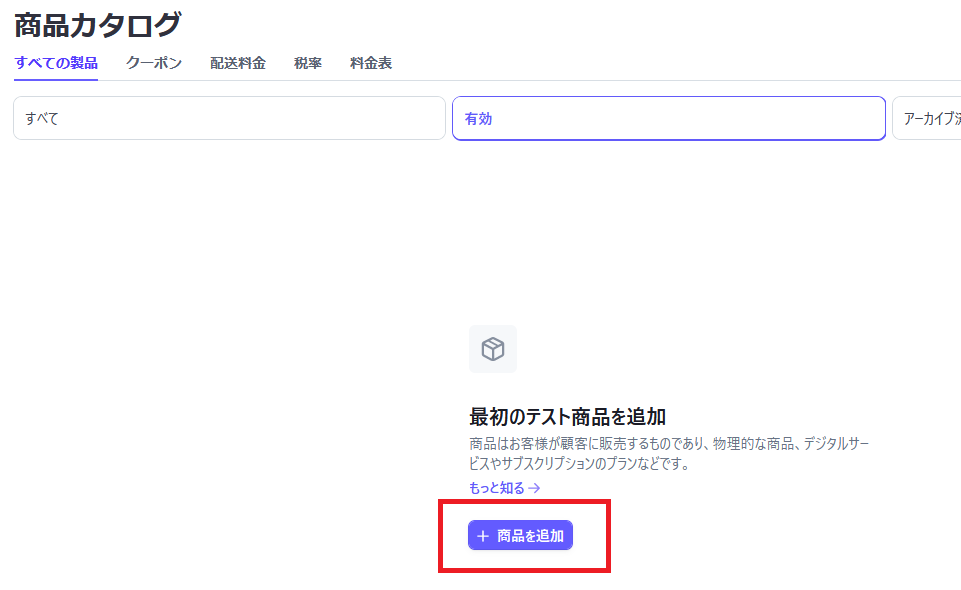
Task: Open the すべての製品 tab
Action: click(56, 63)
